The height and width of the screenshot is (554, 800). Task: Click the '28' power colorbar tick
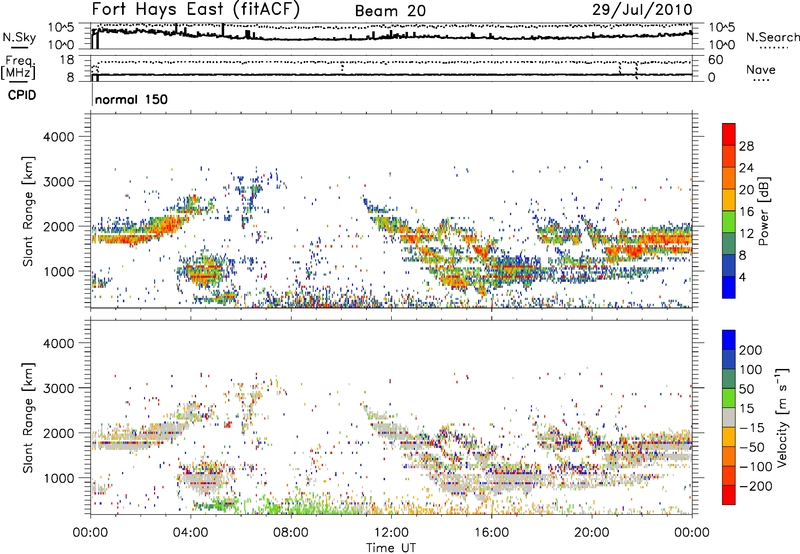tap(746, 146)
